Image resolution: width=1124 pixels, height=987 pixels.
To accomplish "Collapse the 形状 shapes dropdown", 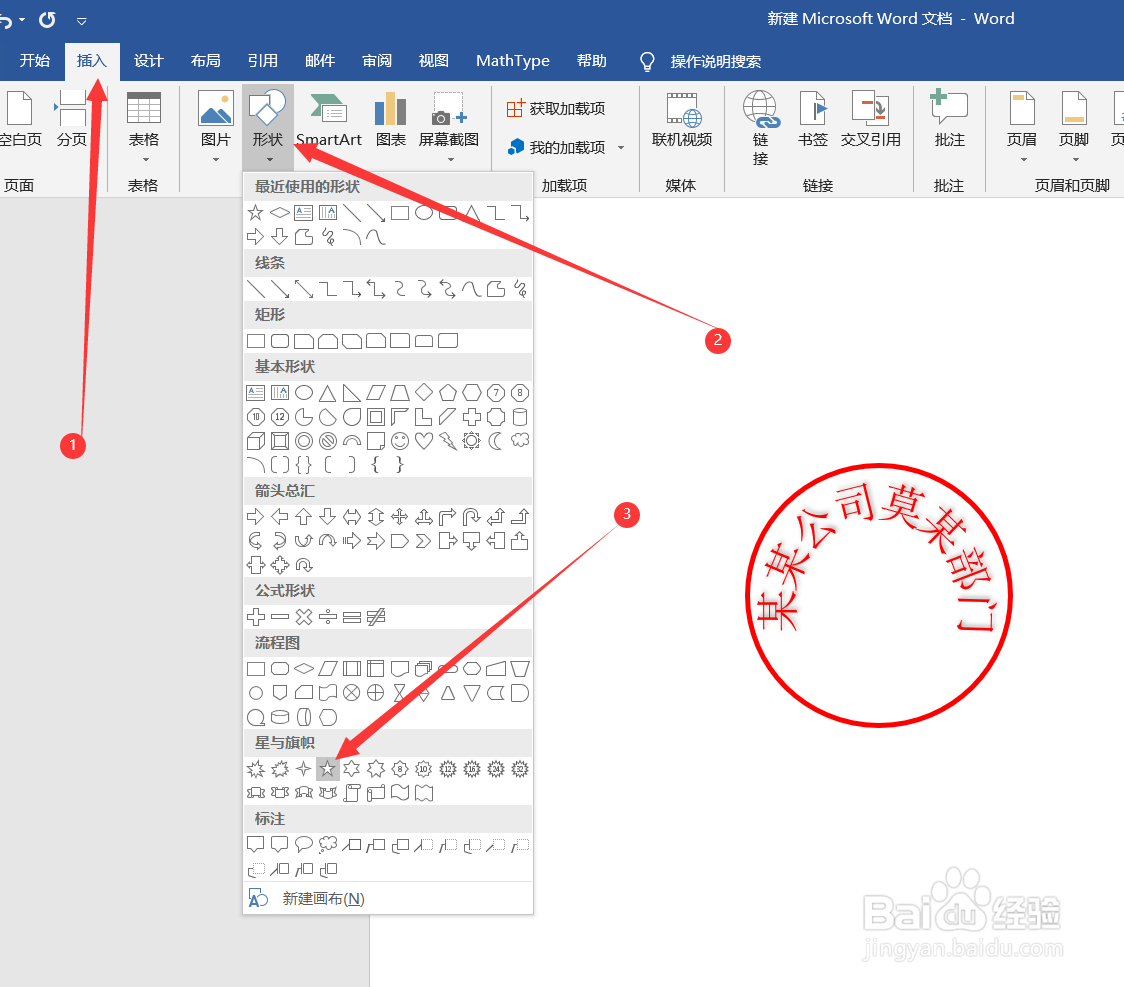I will point(267,126).
